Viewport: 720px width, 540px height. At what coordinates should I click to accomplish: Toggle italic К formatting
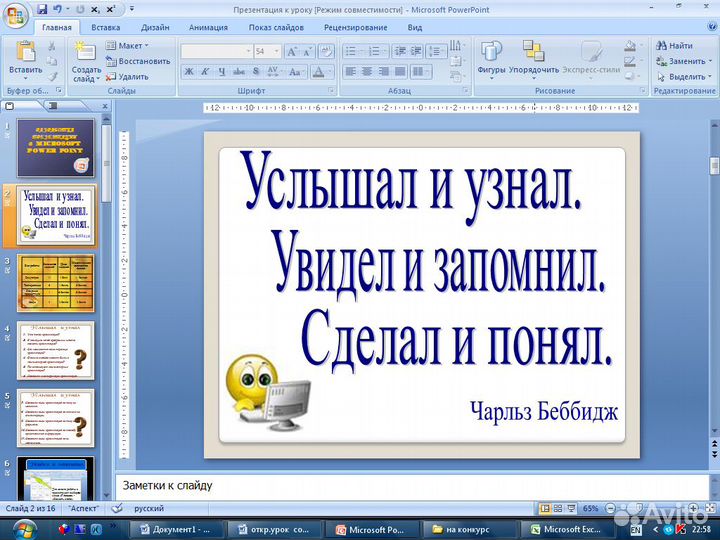205,72
